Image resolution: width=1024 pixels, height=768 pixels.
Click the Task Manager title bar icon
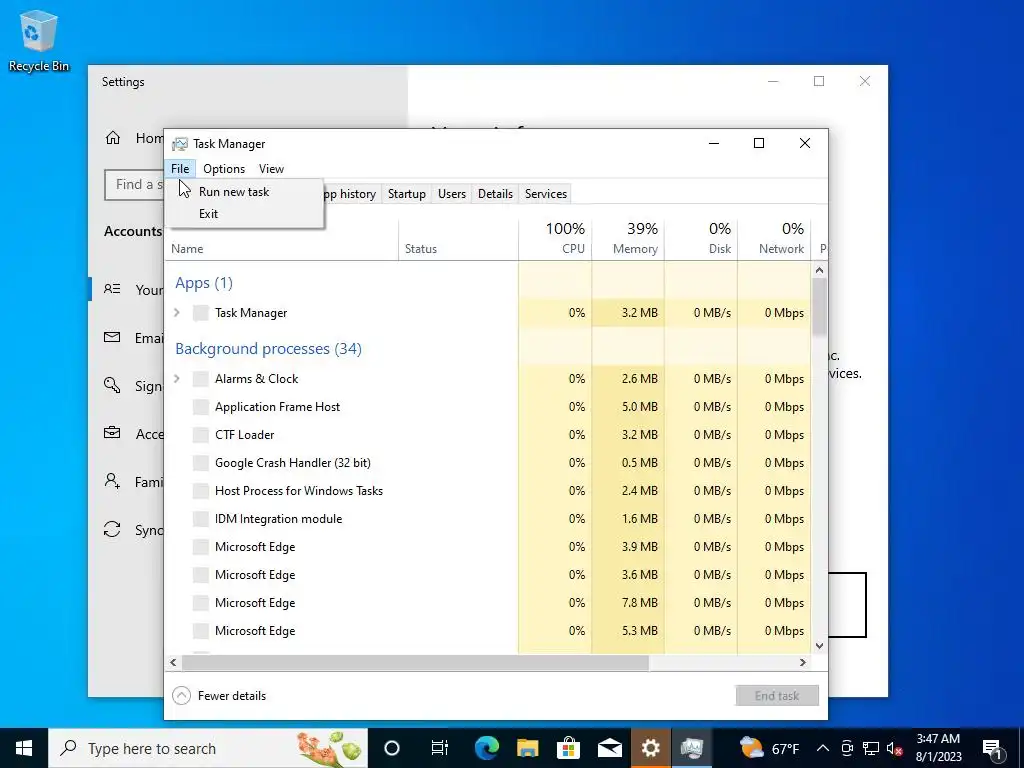(180, 144)
